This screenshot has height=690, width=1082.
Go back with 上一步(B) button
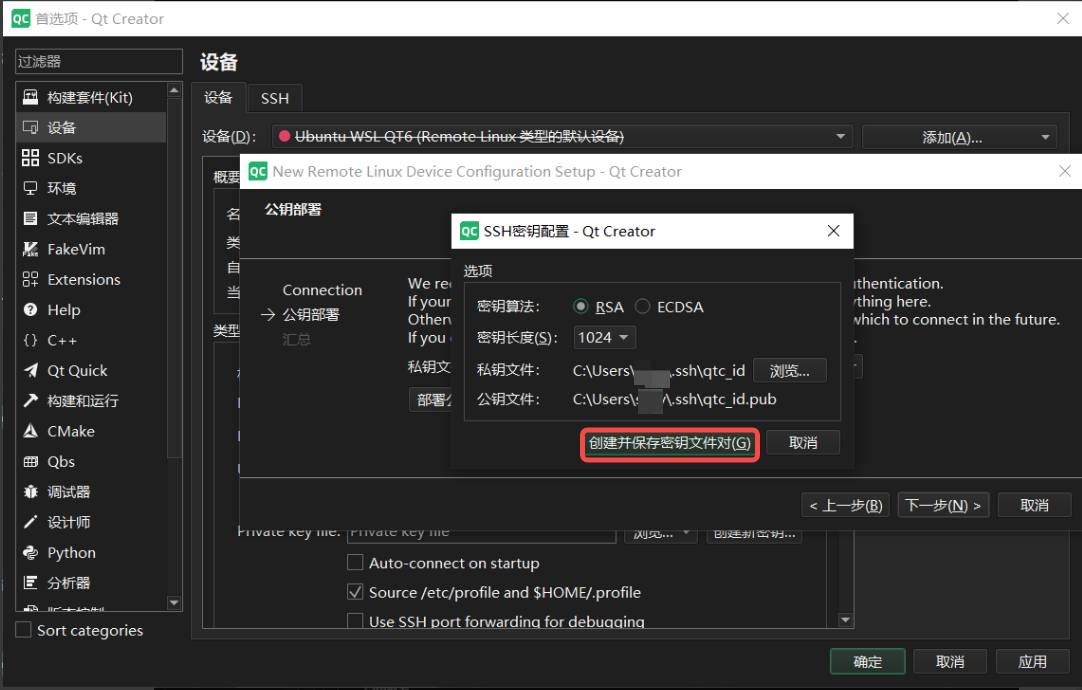coord(846,506)
